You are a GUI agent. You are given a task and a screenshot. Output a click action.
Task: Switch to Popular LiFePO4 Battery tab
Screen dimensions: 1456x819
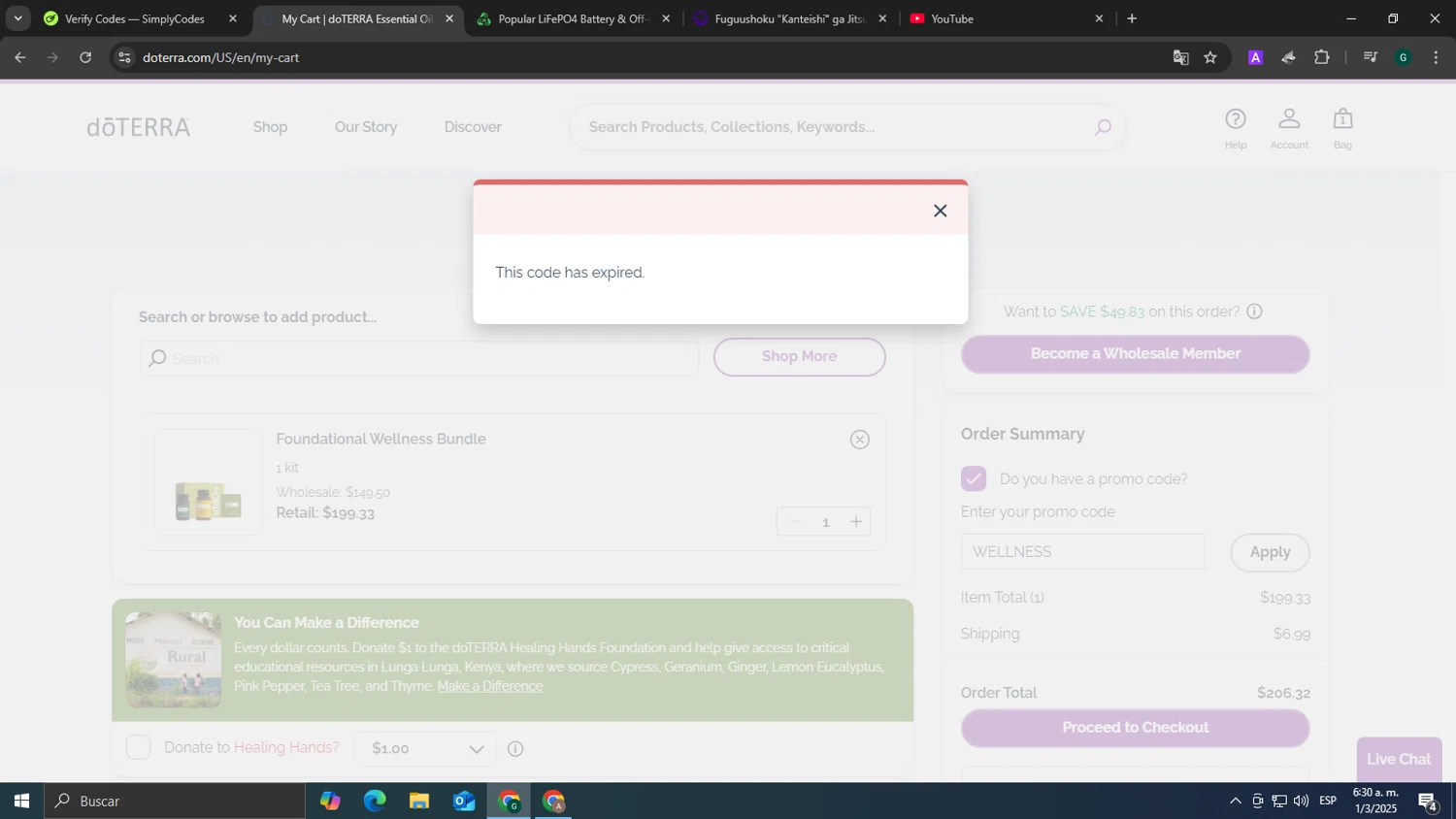click(572, 18)
